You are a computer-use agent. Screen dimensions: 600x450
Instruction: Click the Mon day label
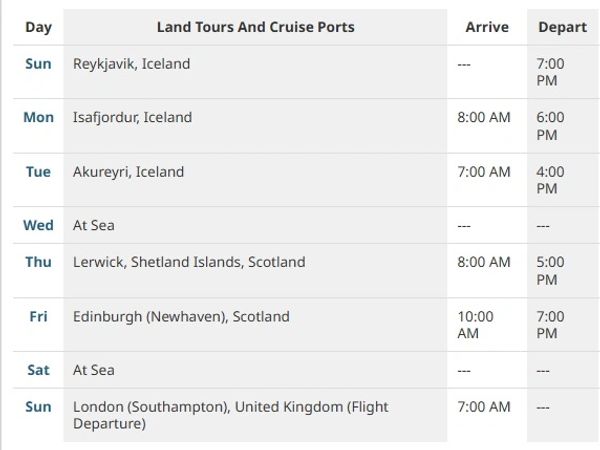[38, 118]
